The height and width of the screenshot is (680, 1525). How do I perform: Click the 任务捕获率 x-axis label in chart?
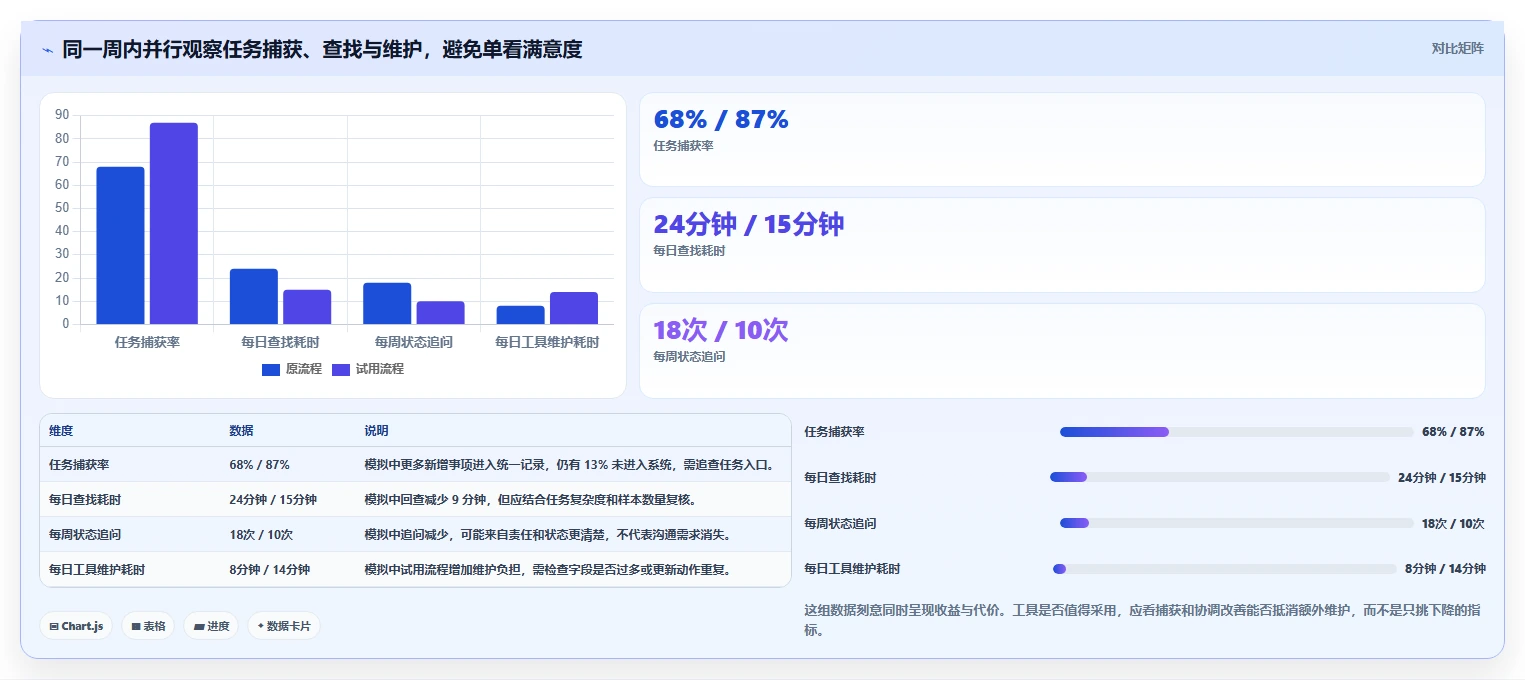tap(147, 342)
